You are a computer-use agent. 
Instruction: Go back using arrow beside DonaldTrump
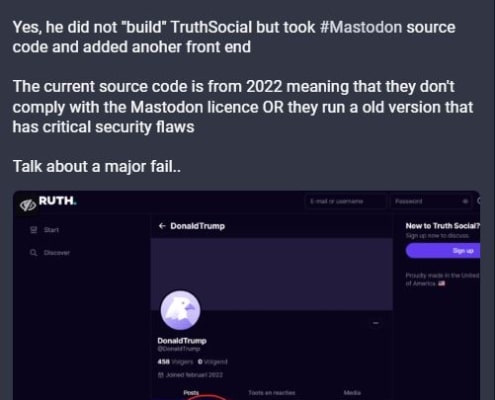[x=162, y=226]
